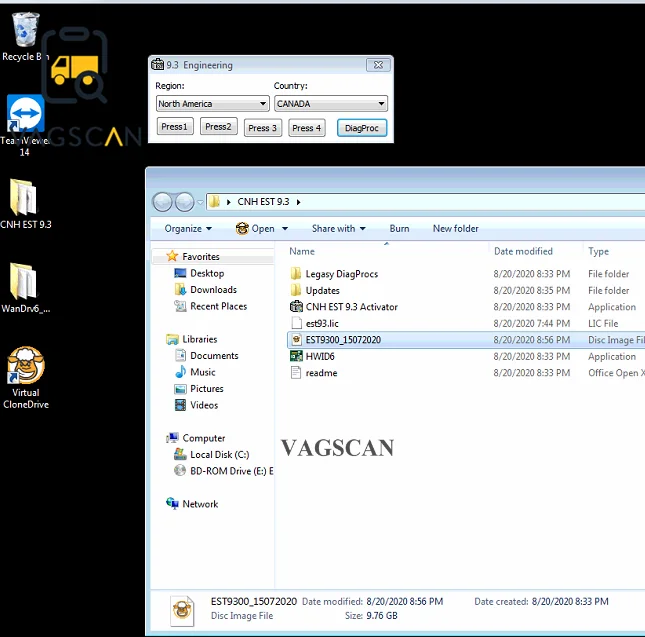The height and width of the screenshot is (637, 645).
Task: Select the Legasy DiagProcs folder icon
Action: click(x=296, y=273)
